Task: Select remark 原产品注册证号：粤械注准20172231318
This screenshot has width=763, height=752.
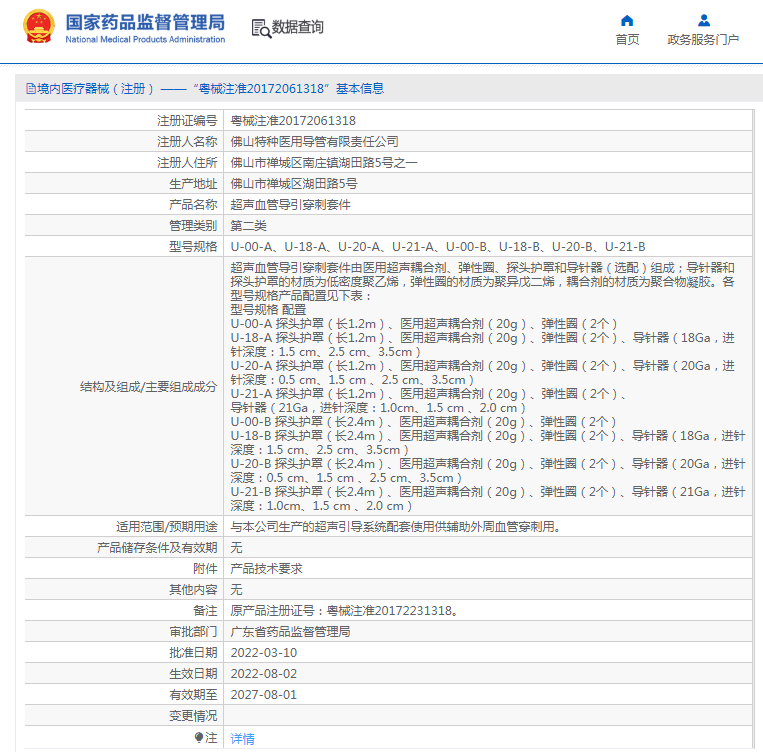Action: 344,610
